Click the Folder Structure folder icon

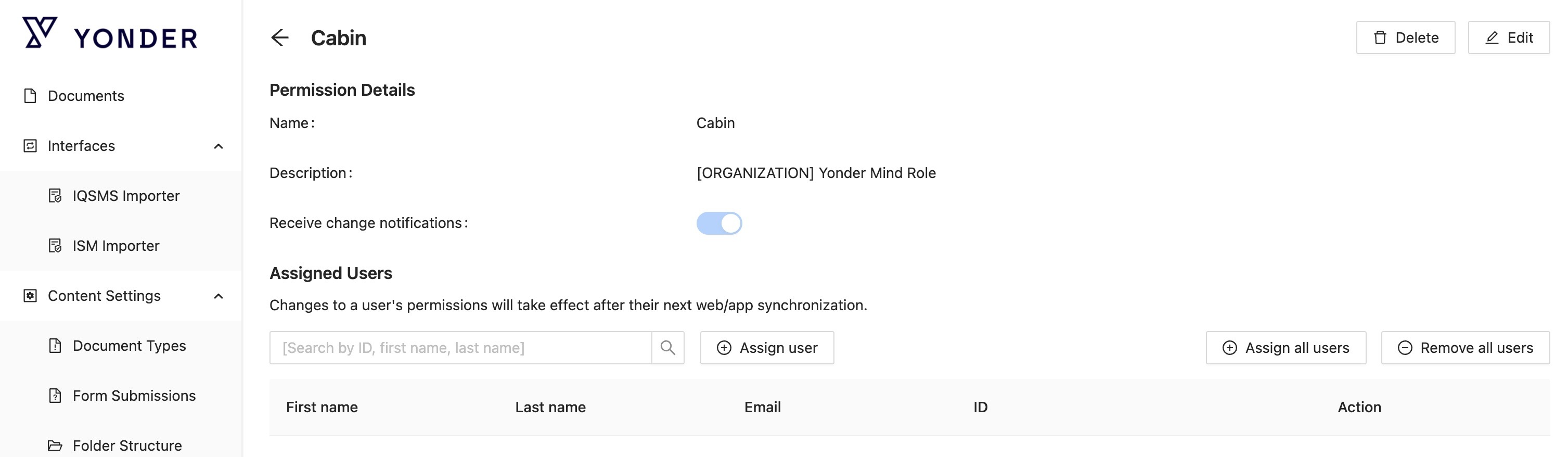coord(55,446)
